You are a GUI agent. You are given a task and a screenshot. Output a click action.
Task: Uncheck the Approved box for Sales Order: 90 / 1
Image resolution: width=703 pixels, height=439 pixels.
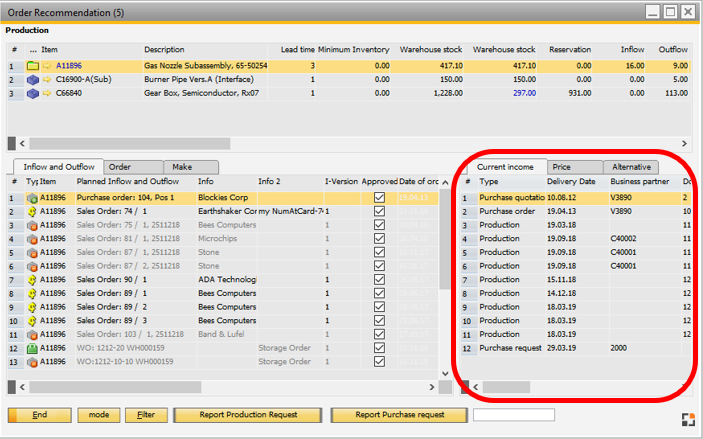(x=378, y=280)
